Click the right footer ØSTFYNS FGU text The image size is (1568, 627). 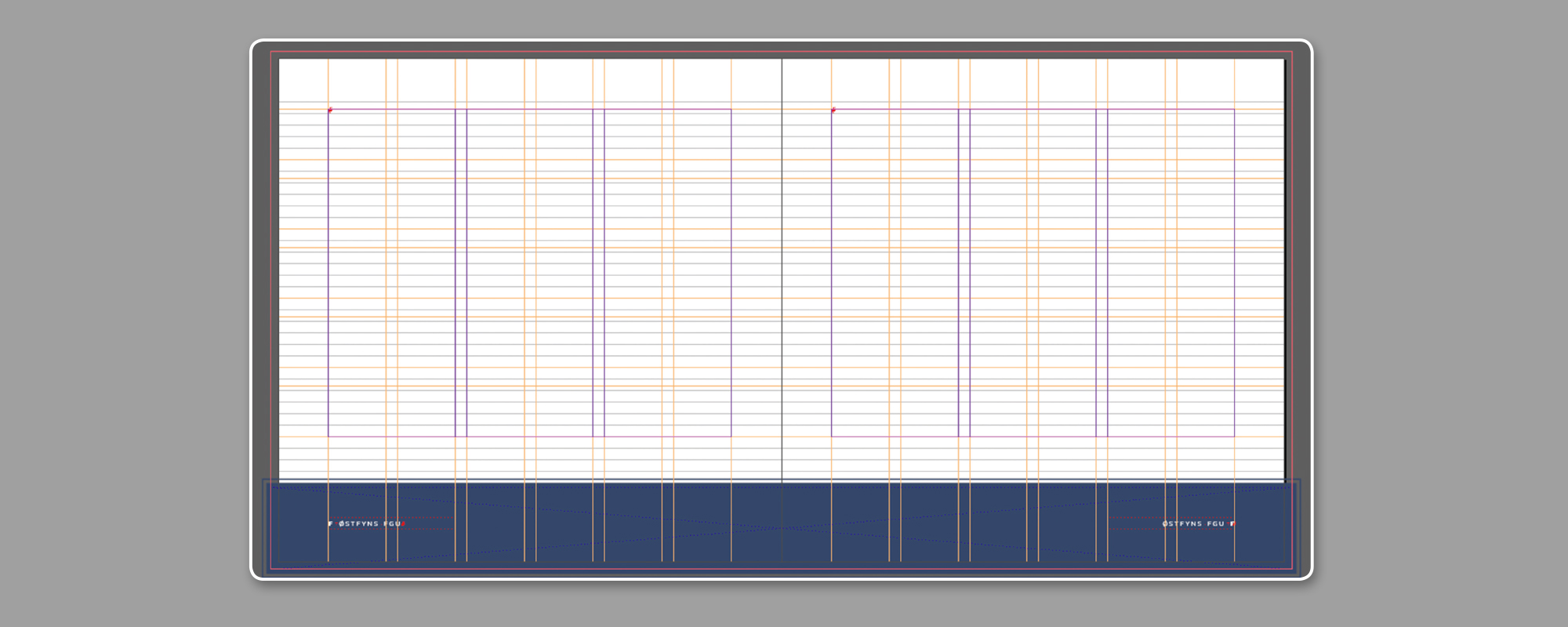[x=1192, y=524]
